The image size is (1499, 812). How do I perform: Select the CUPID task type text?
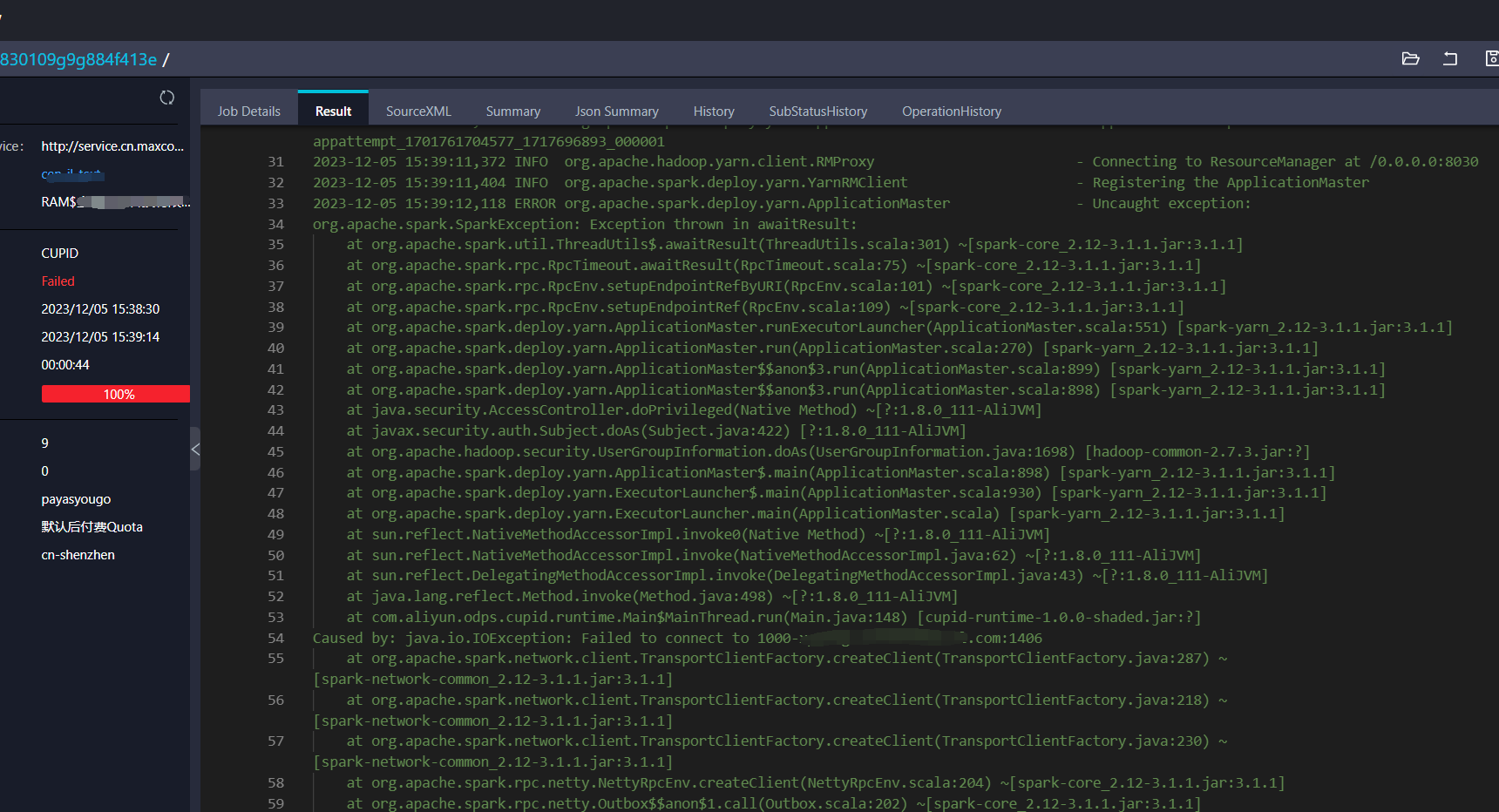tap(59, 254)
